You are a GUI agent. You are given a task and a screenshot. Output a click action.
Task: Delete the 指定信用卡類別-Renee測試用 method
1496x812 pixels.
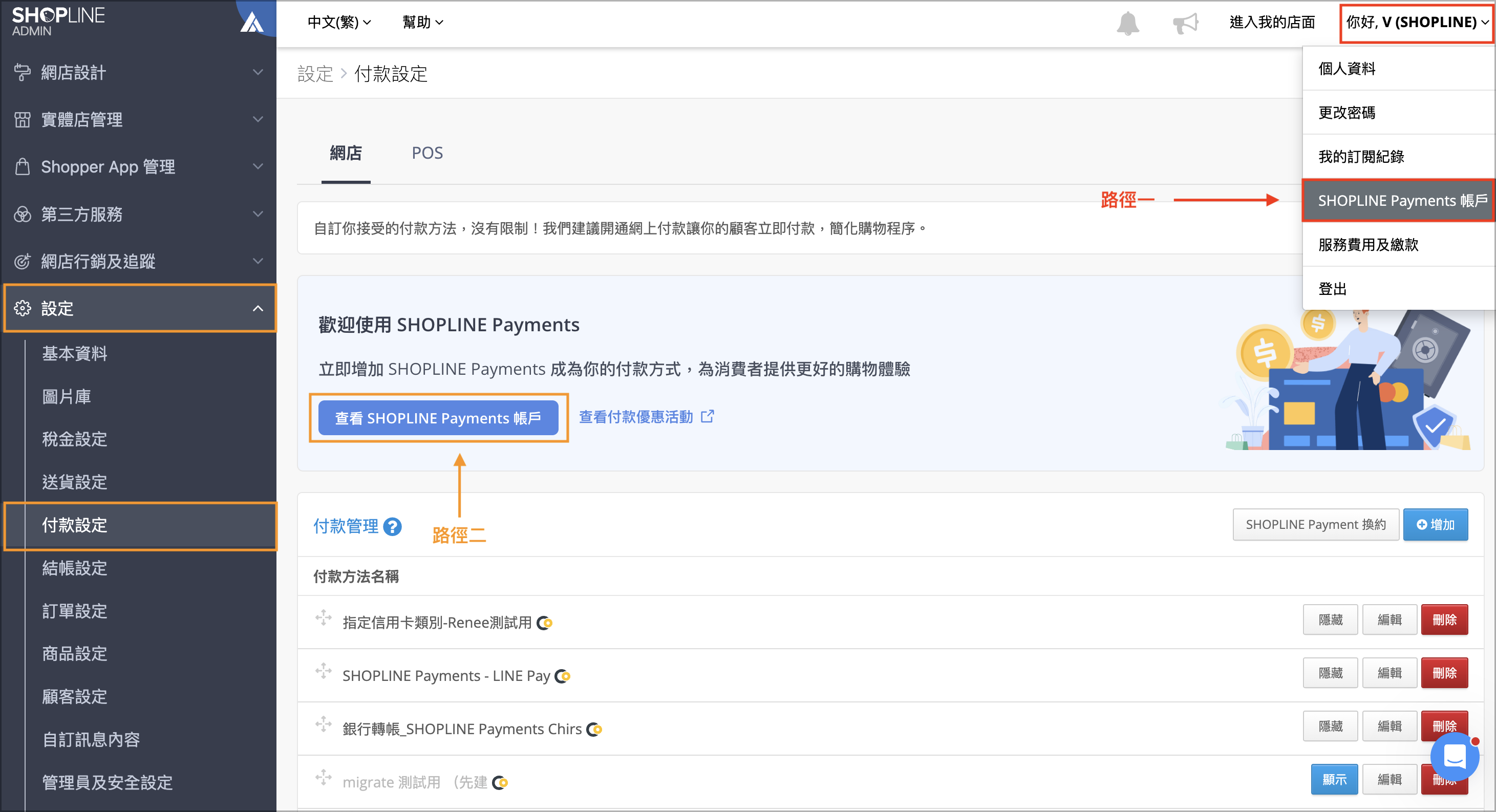(x=1444, y=619)
